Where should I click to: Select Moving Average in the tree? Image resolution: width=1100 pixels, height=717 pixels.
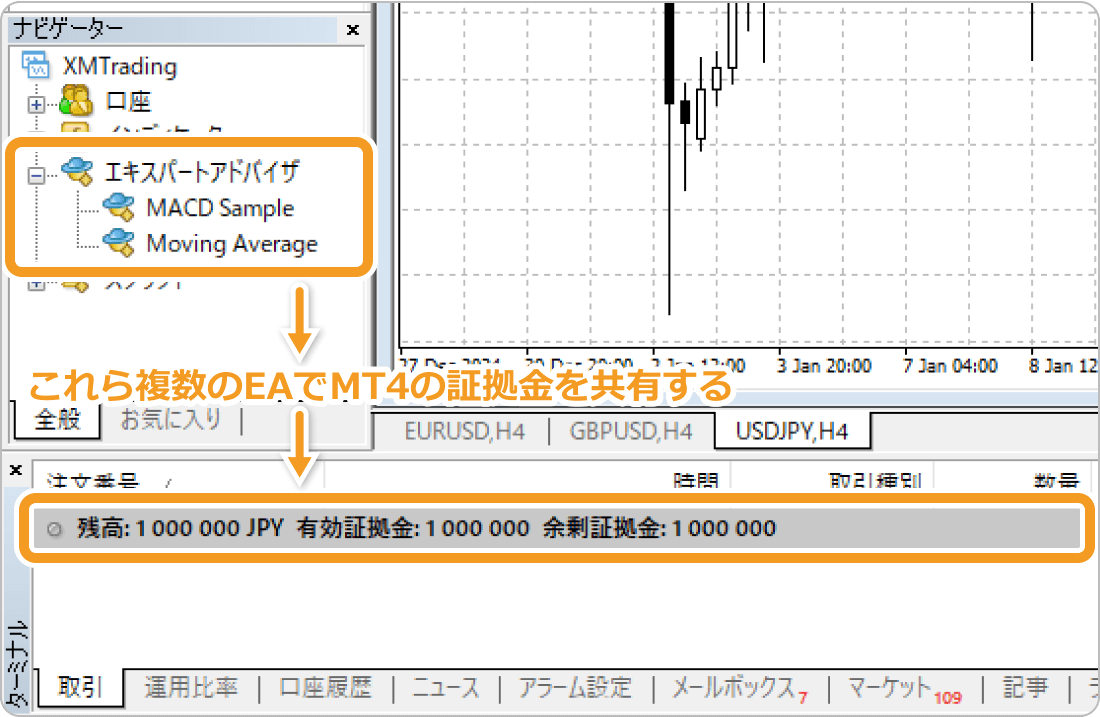coord(232,243)
